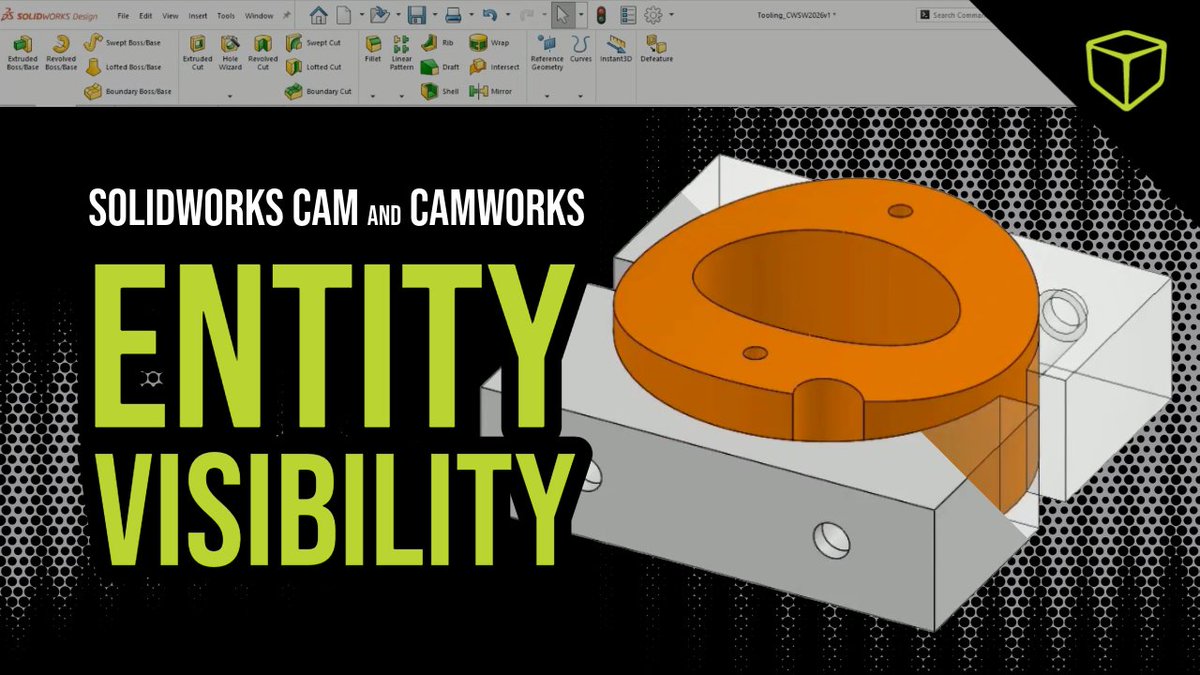Open an existing file icon
The width and height of the screenshot is (1200, 675).
[x=379, y=15]
